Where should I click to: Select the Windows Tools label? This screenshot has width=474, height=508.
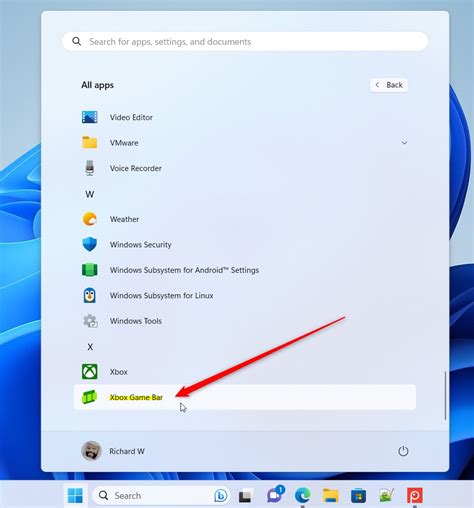[x=136, y=321]
